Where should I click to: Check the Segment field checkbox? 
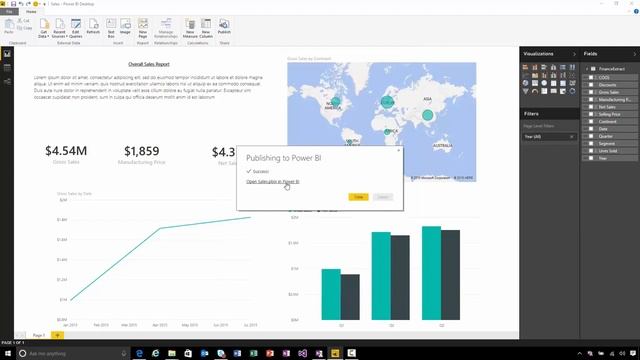591,144
